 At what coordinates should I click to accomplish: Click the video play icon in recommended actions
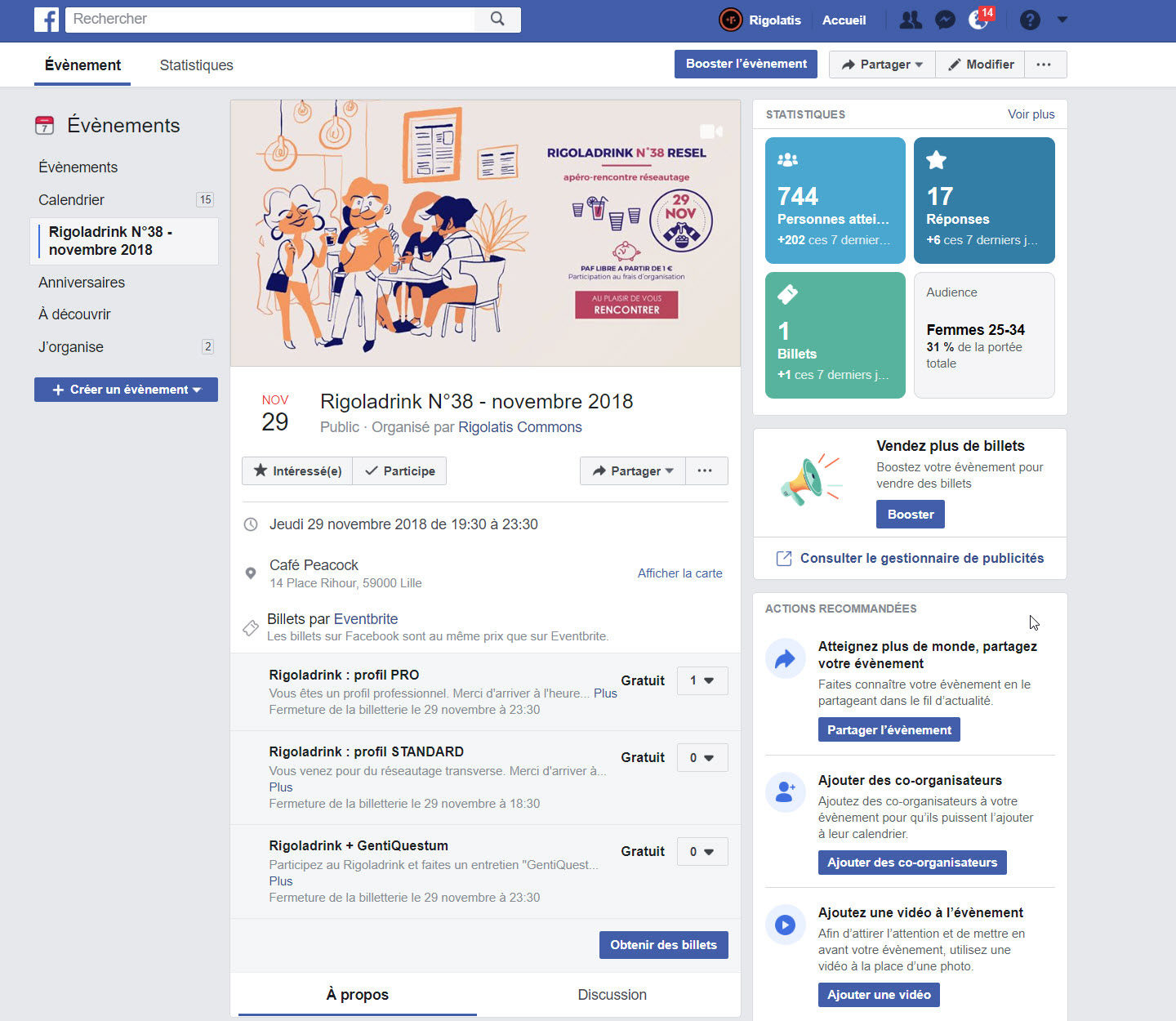pyautogui.click(x=785, y=925)
